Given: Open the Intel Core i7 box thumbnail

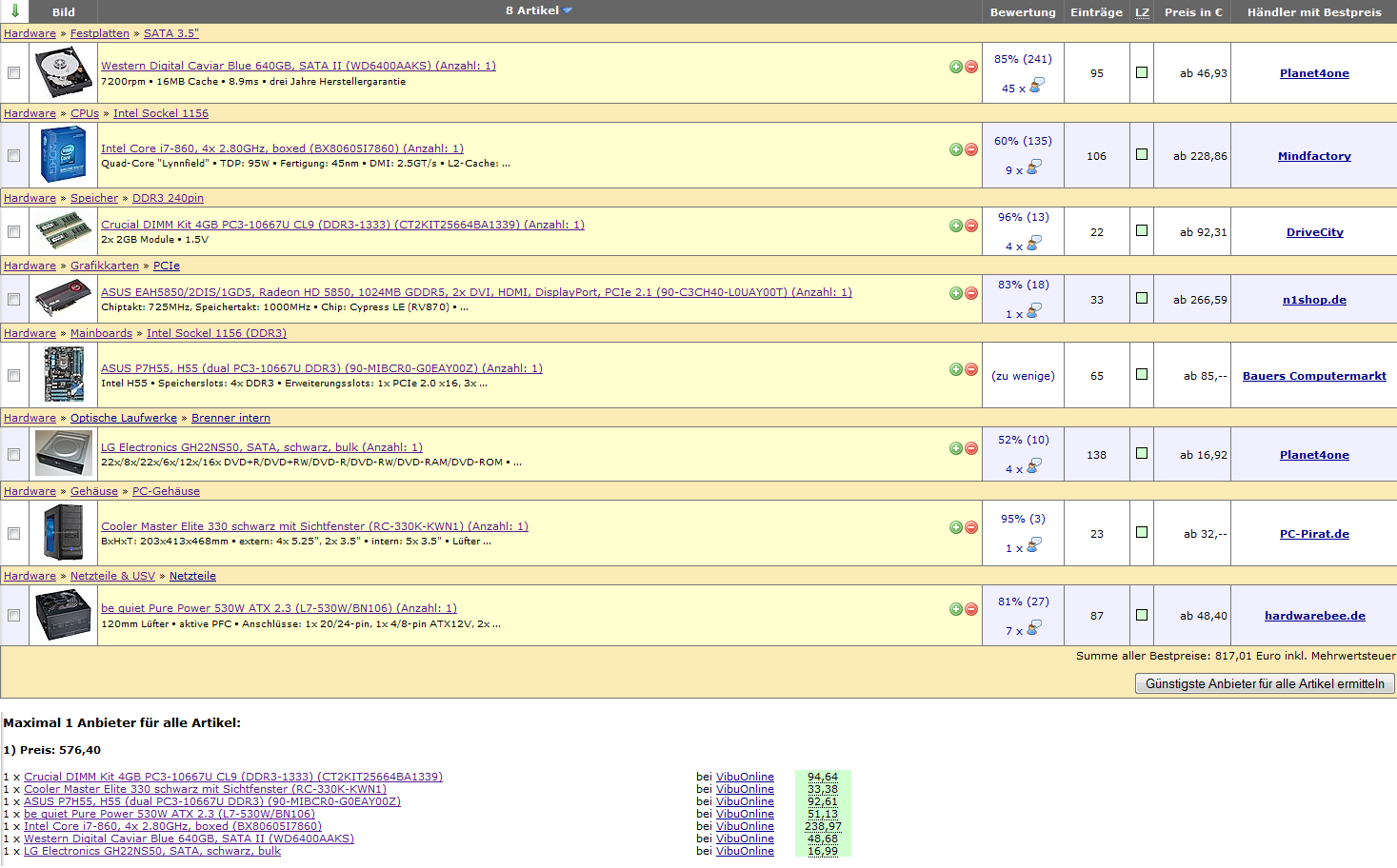Looking at the screenshot, I should click(64, 155).
